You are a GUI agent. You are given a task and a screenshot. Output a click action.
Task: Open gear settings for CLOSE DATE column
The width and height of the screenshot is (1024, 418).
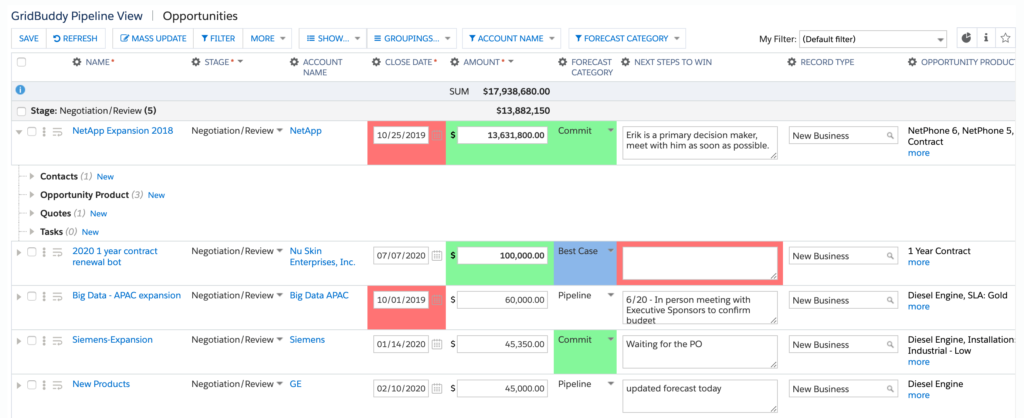pyautogui.click(x=376, y=62)
